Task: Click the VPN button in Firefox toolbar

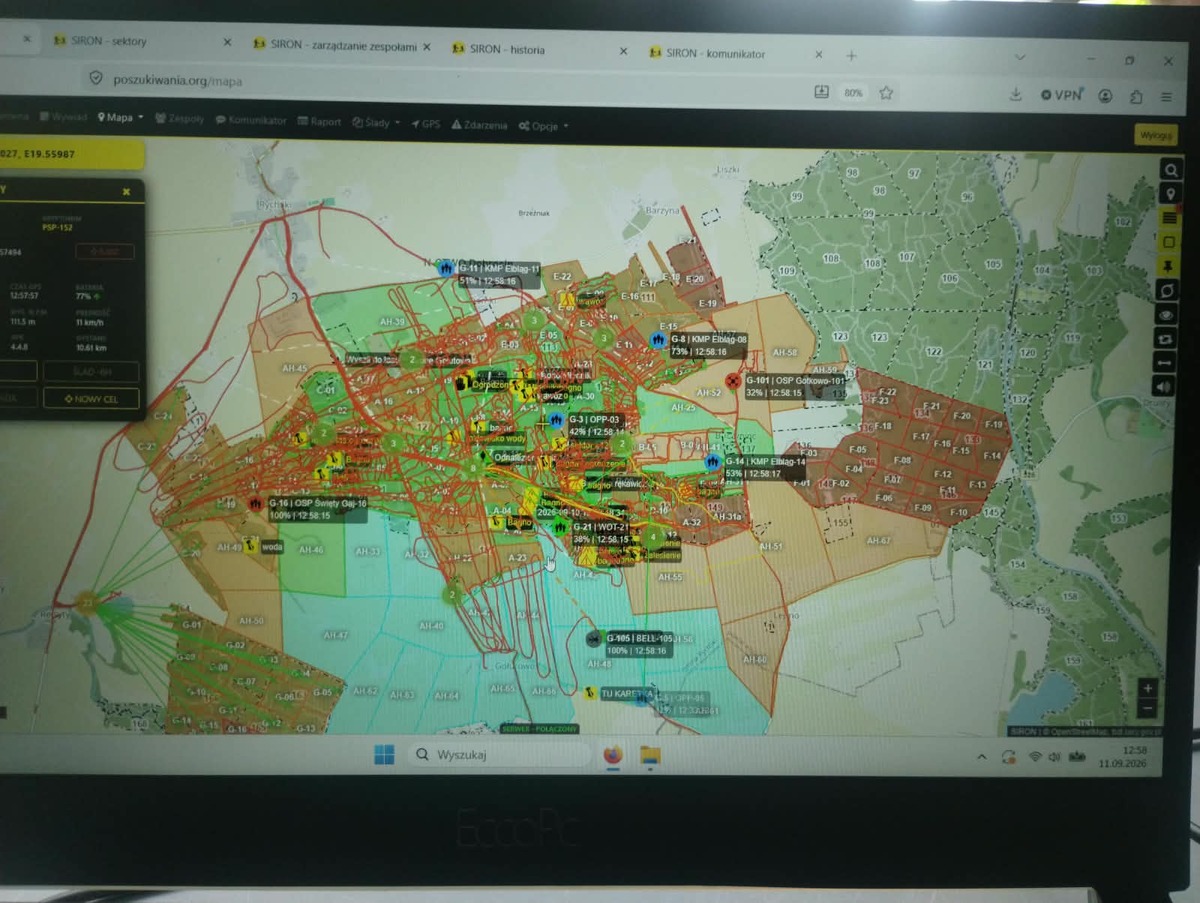Action: [1061, 95]
